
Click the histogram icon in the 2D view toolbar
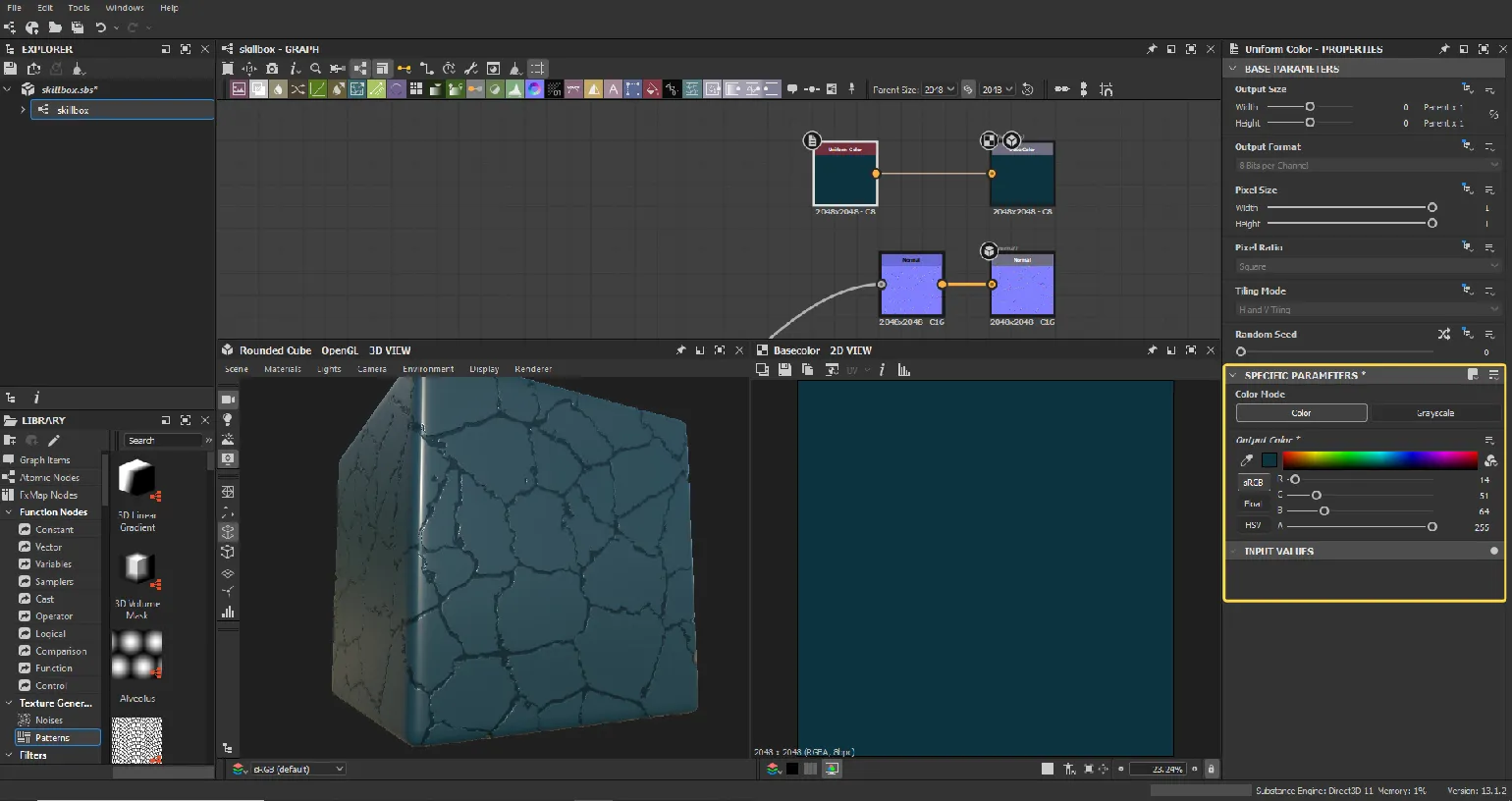(903, 370)
